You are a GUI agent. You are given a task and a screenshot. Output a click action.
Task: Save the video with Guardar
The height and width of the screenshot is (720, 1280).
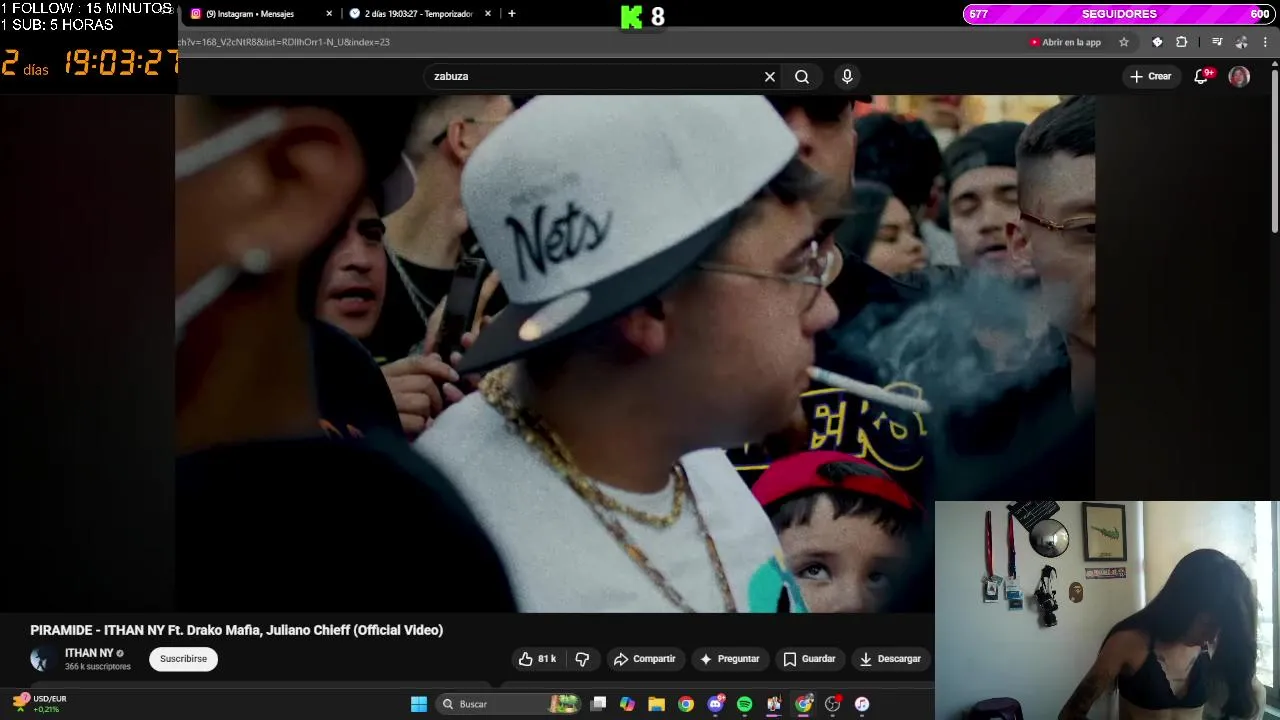[x=809, y=659]
